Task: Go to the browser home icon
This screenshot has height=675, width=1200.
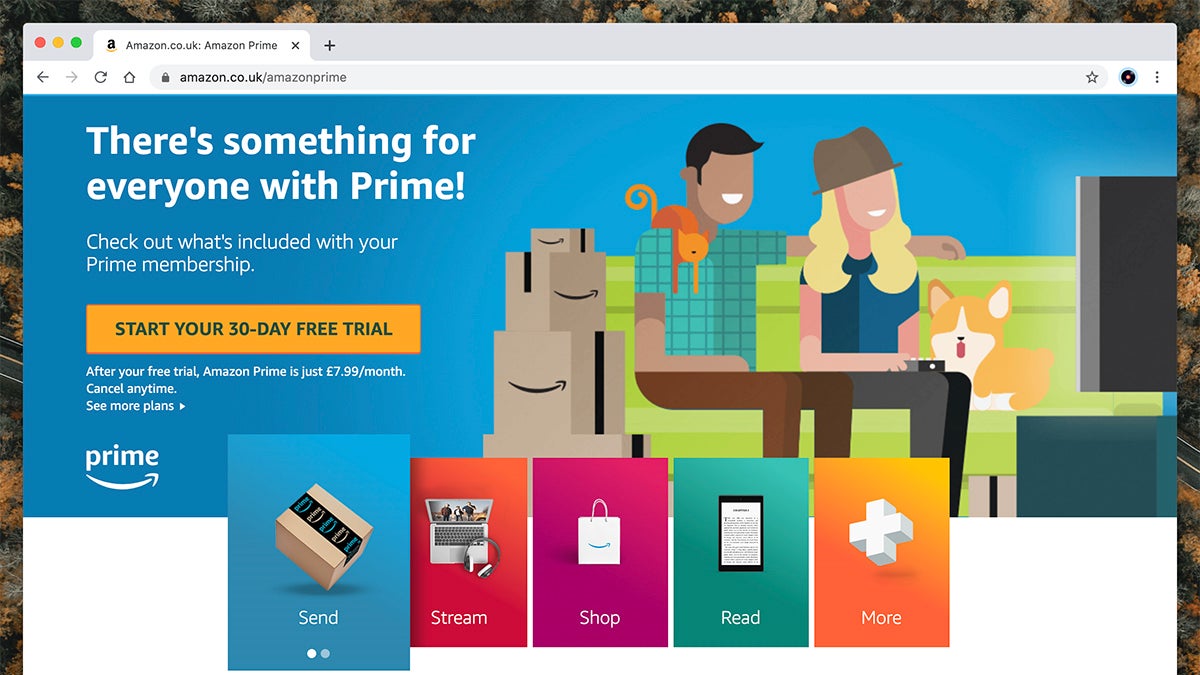Action: pyautogui.click(x=129, y=77)
